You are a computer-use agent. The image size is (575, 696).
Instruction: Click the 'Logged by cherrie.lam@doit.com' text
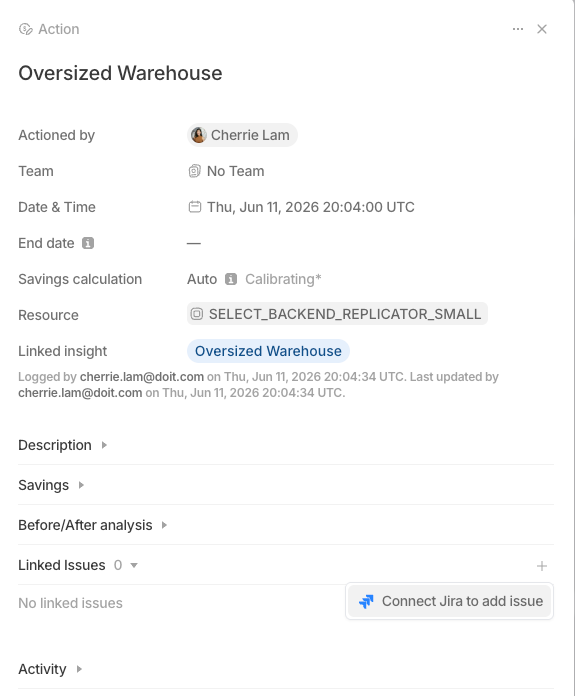tap(111, 377)
